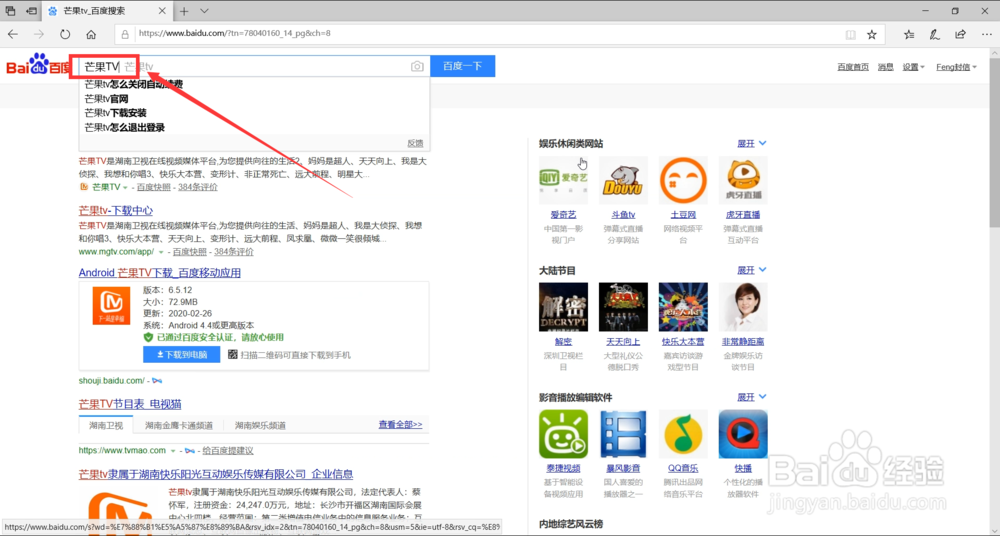The image size is (1000, 536).
Task: Select suggestion 芒果tv怎么退出登录
Action: click(x=125, y=128)
